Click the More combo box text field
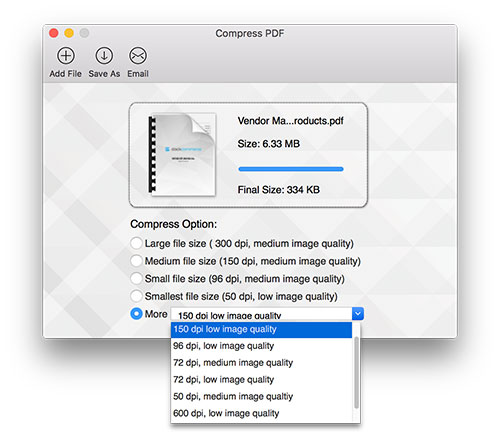Screen dimensions: 500x434 tap(261, 314)
